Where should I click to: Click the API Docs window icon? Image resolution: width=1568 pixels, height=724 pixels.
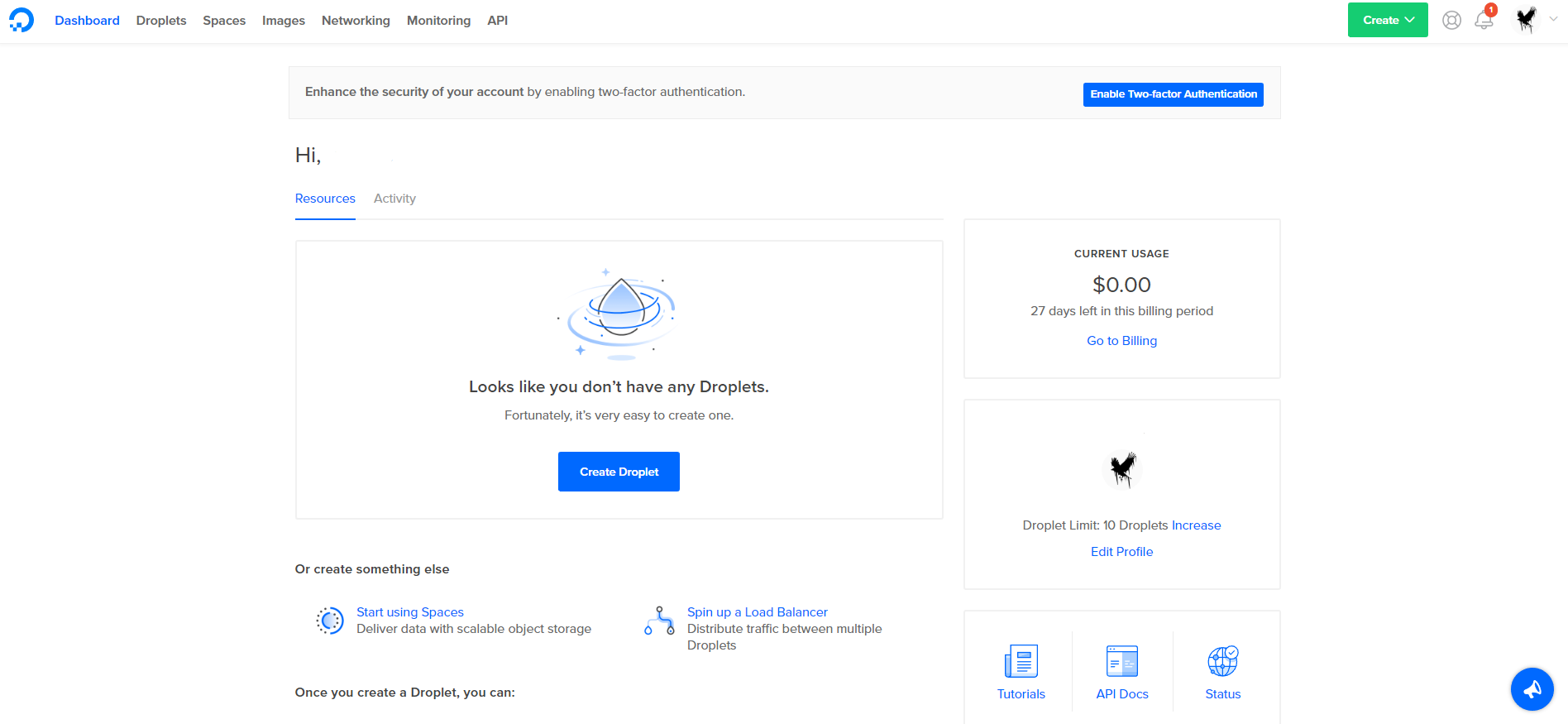click(x=1122, y=661)
